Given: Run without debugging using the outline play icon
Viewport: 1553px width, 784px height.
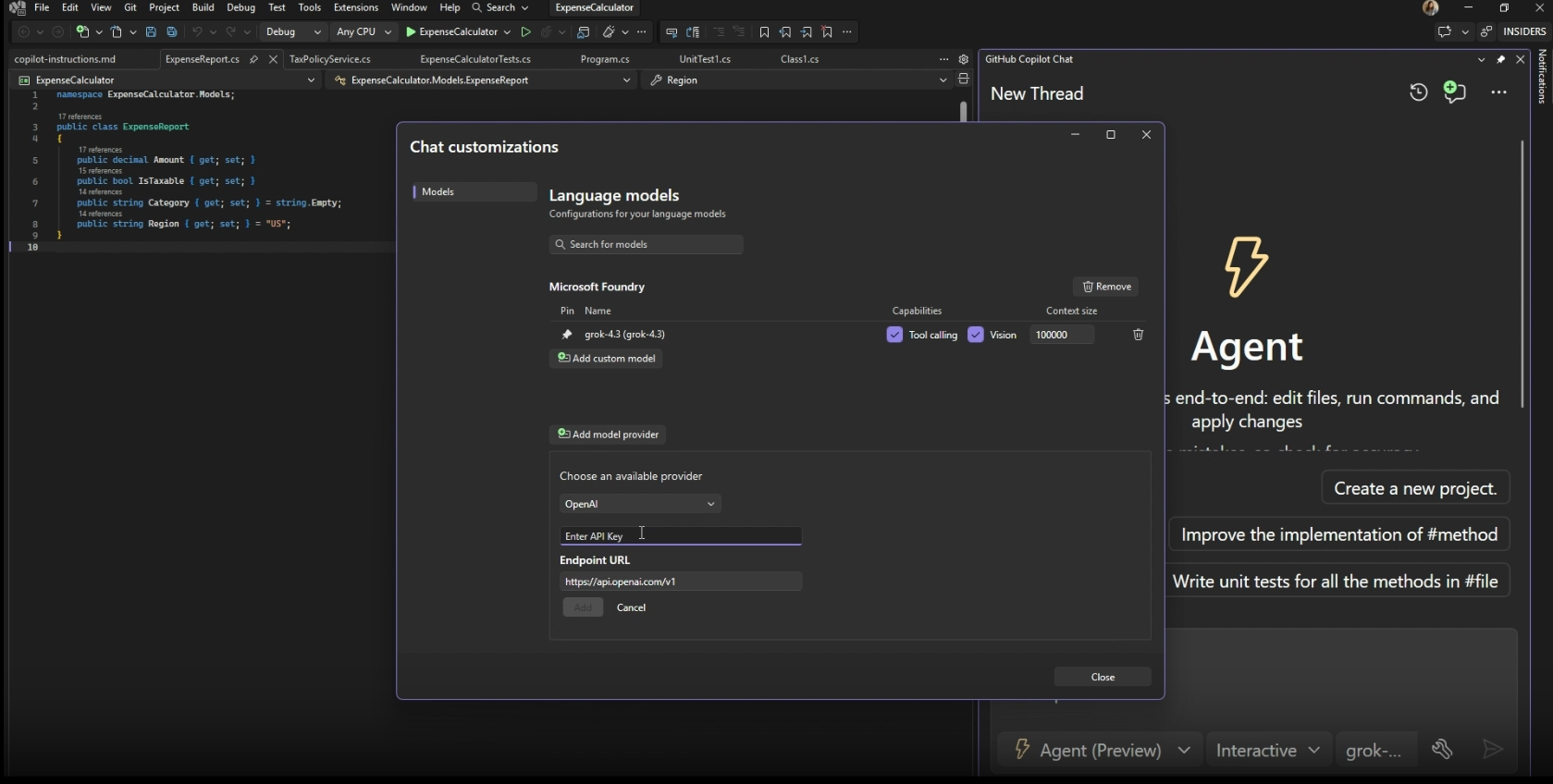Looking at the screenshot, I should click(x=525, y=32).
